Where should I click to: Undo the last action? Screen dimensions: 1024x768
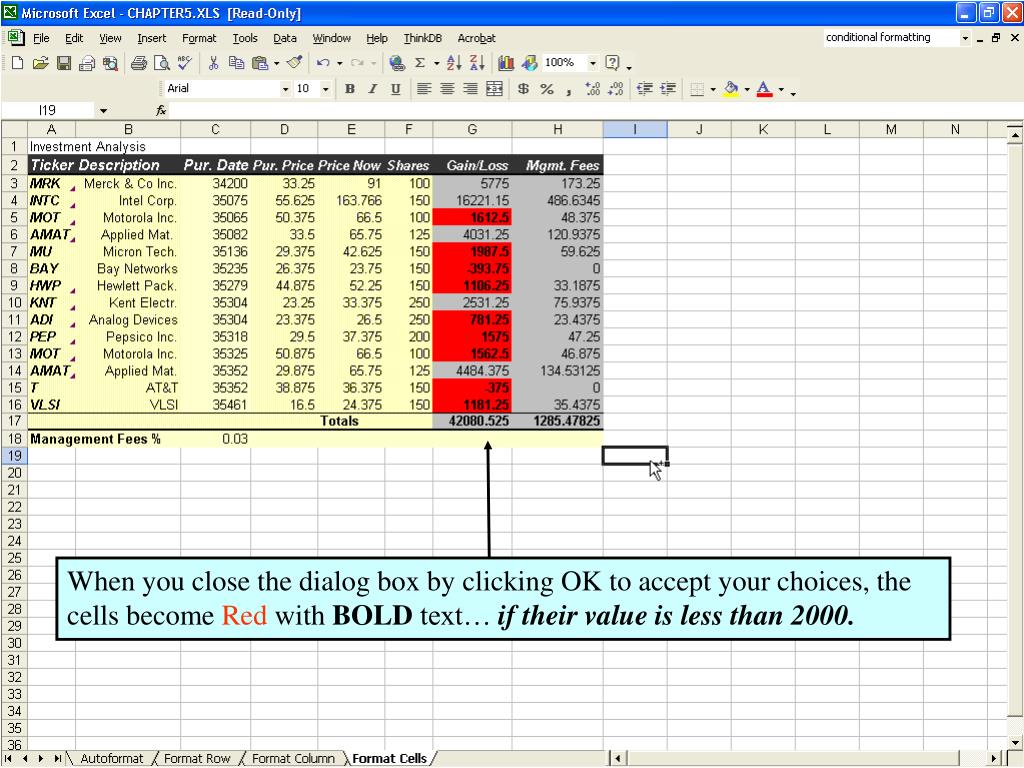(323, 63)
